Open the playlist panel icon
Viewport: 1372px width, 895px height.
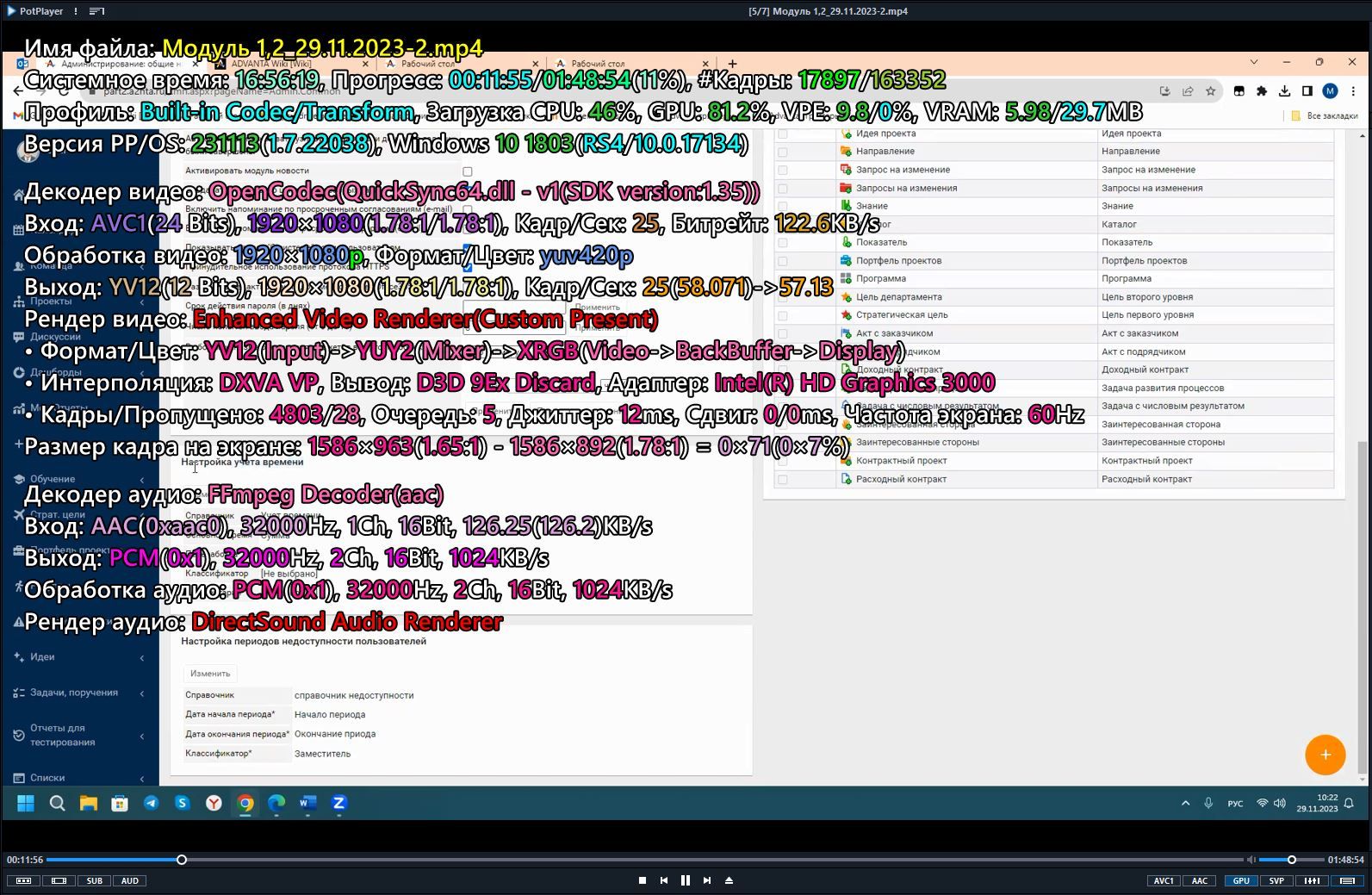[1348, 881]
